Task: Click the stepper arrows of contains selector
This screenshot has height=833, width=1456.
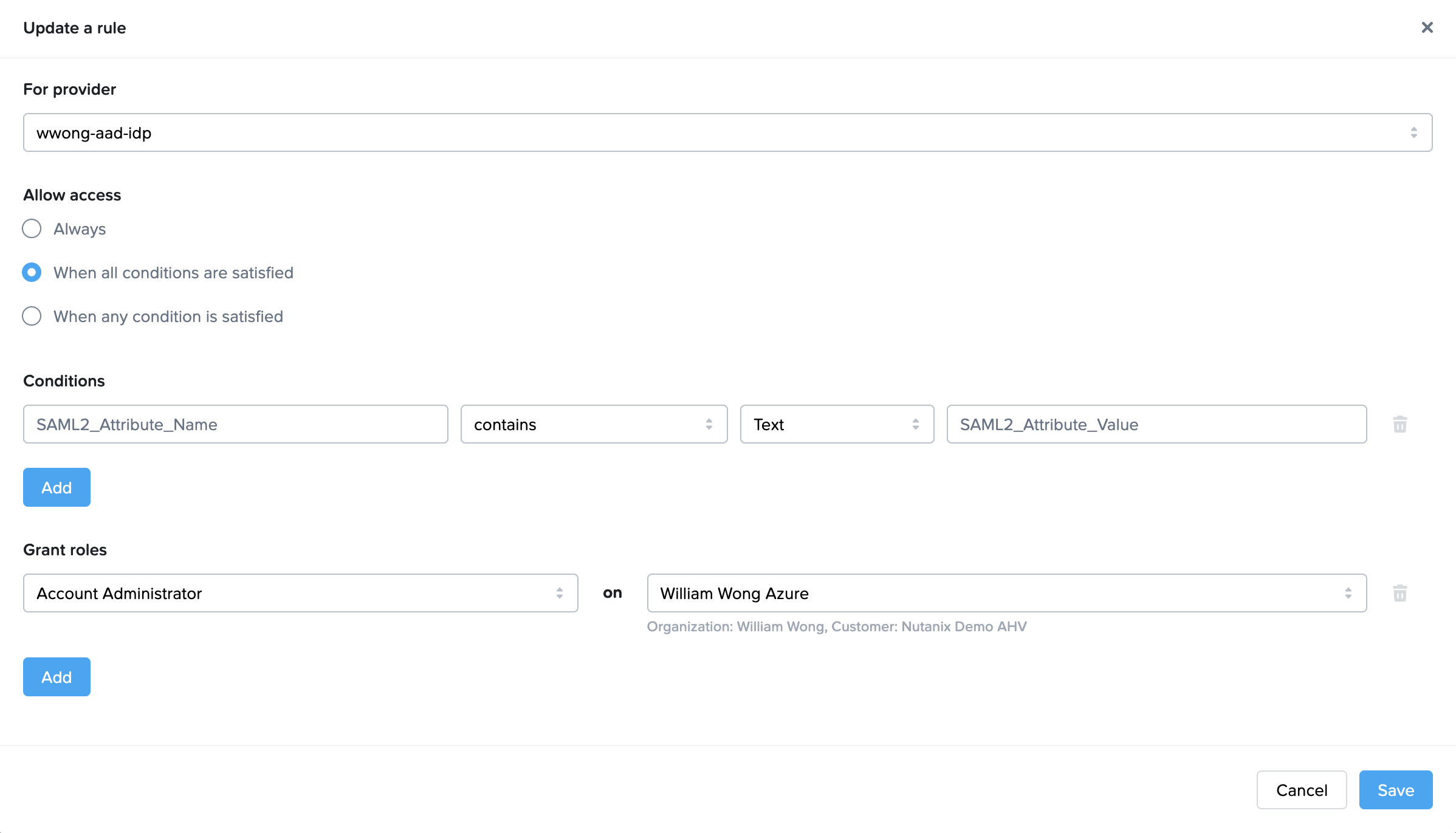Action: 709,424
